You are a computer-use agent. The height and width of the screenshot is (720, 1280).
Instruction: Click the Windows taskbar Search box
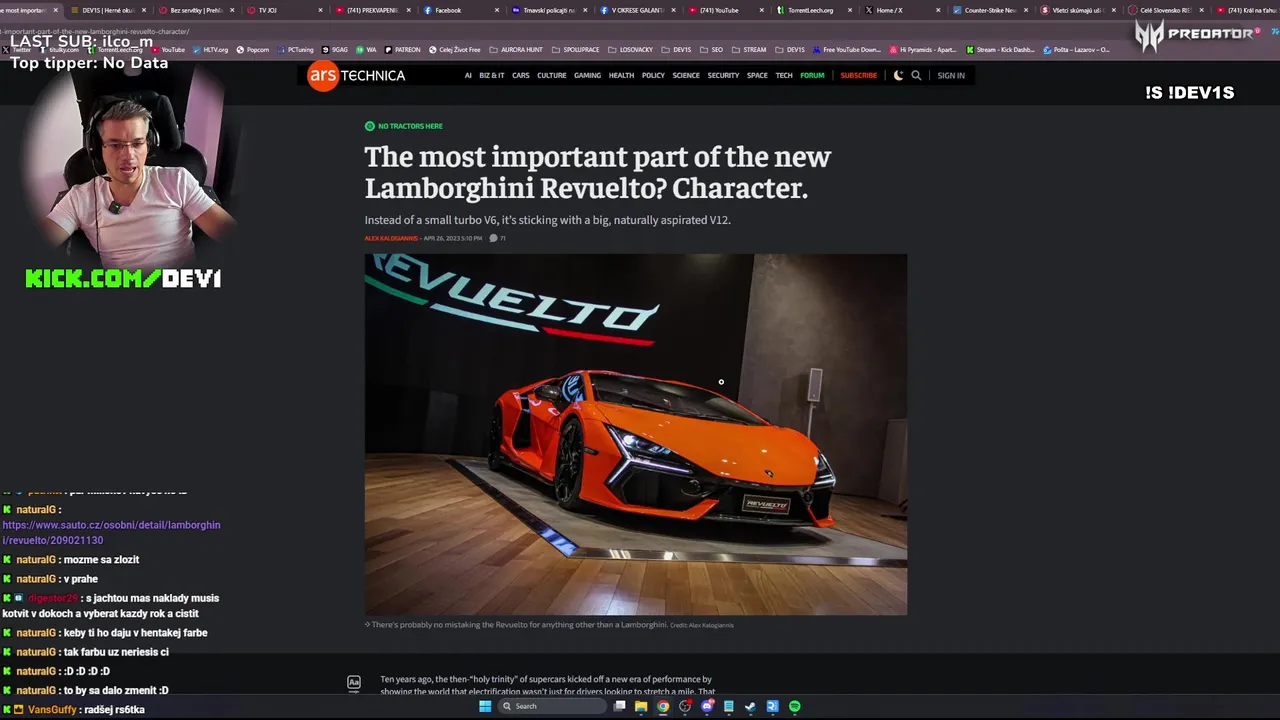click(553, 706)
